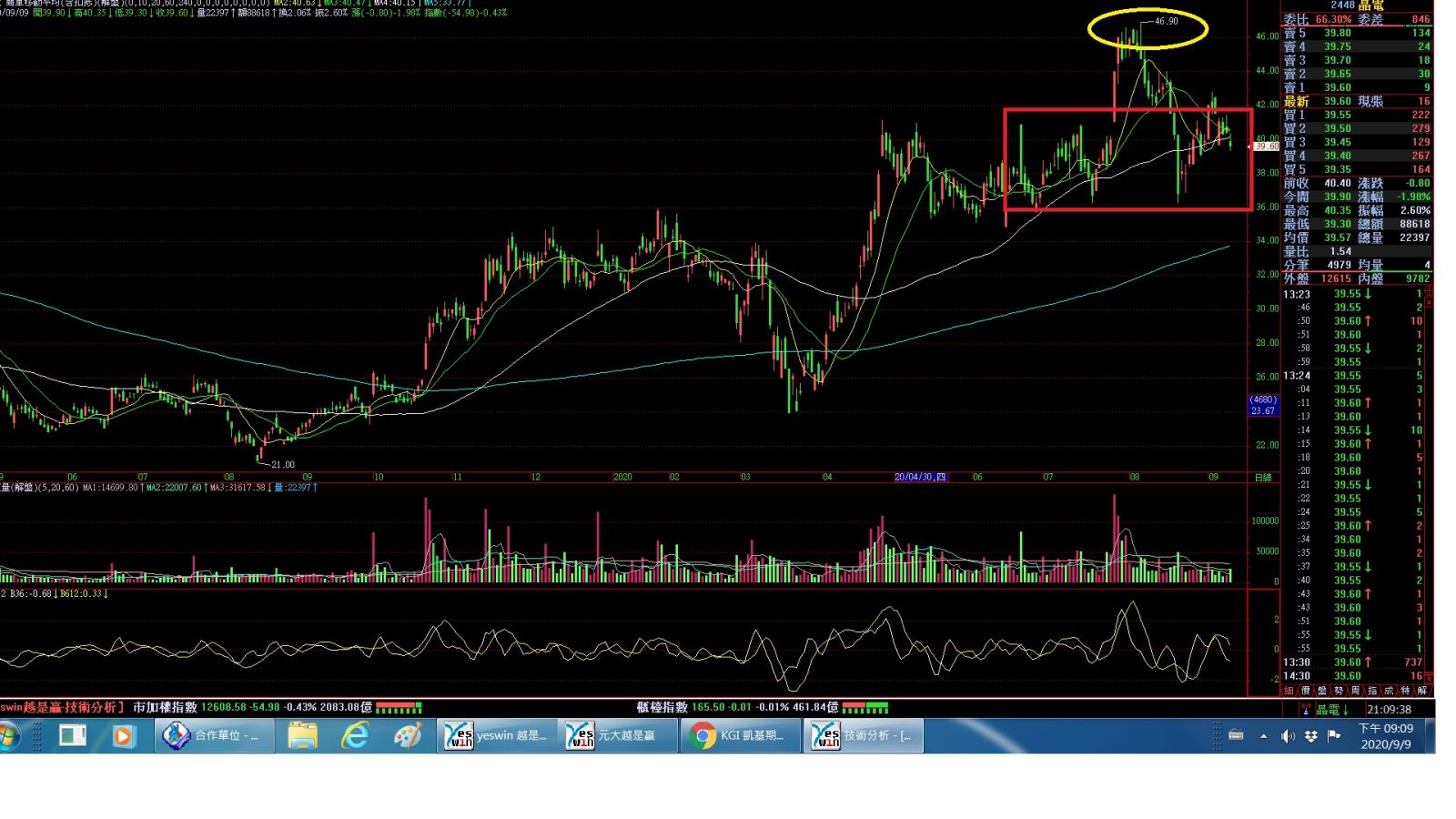Click Show Desktop strip at taskbar end

[1430, 735]
